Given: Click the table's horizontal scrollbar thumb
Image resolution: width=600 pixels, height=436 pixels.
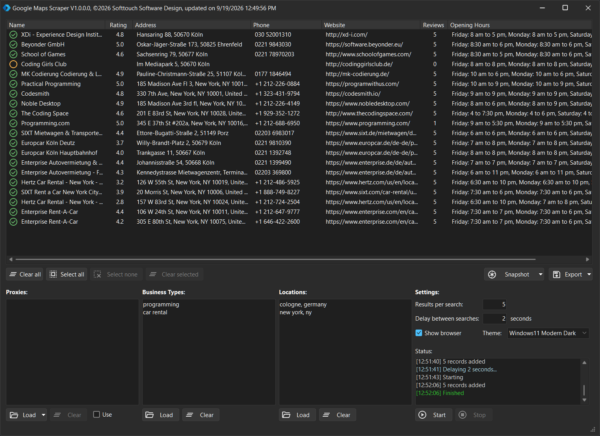Looking at the screenshot, I should point(275,260).
